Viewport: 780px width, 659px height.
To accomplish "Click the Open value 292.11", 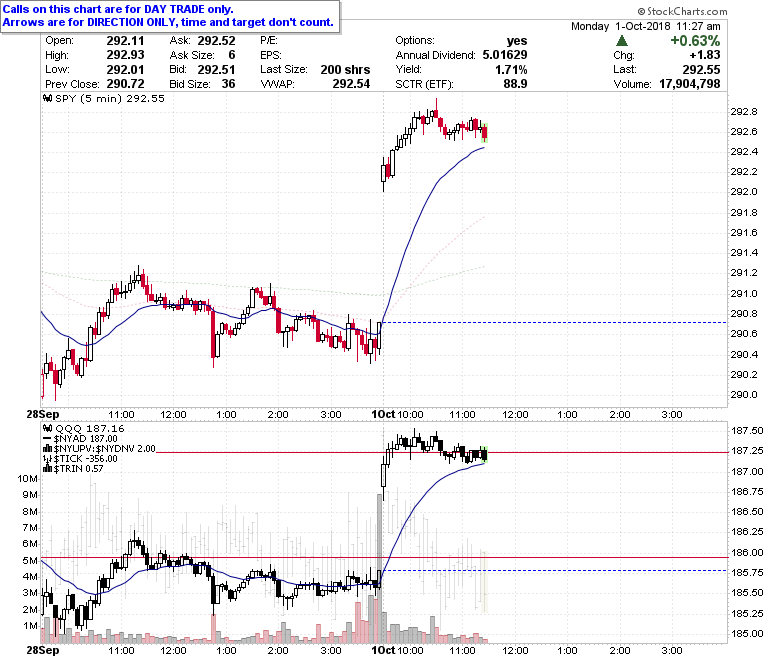I will pyautogui.click(x=125, y=41).
